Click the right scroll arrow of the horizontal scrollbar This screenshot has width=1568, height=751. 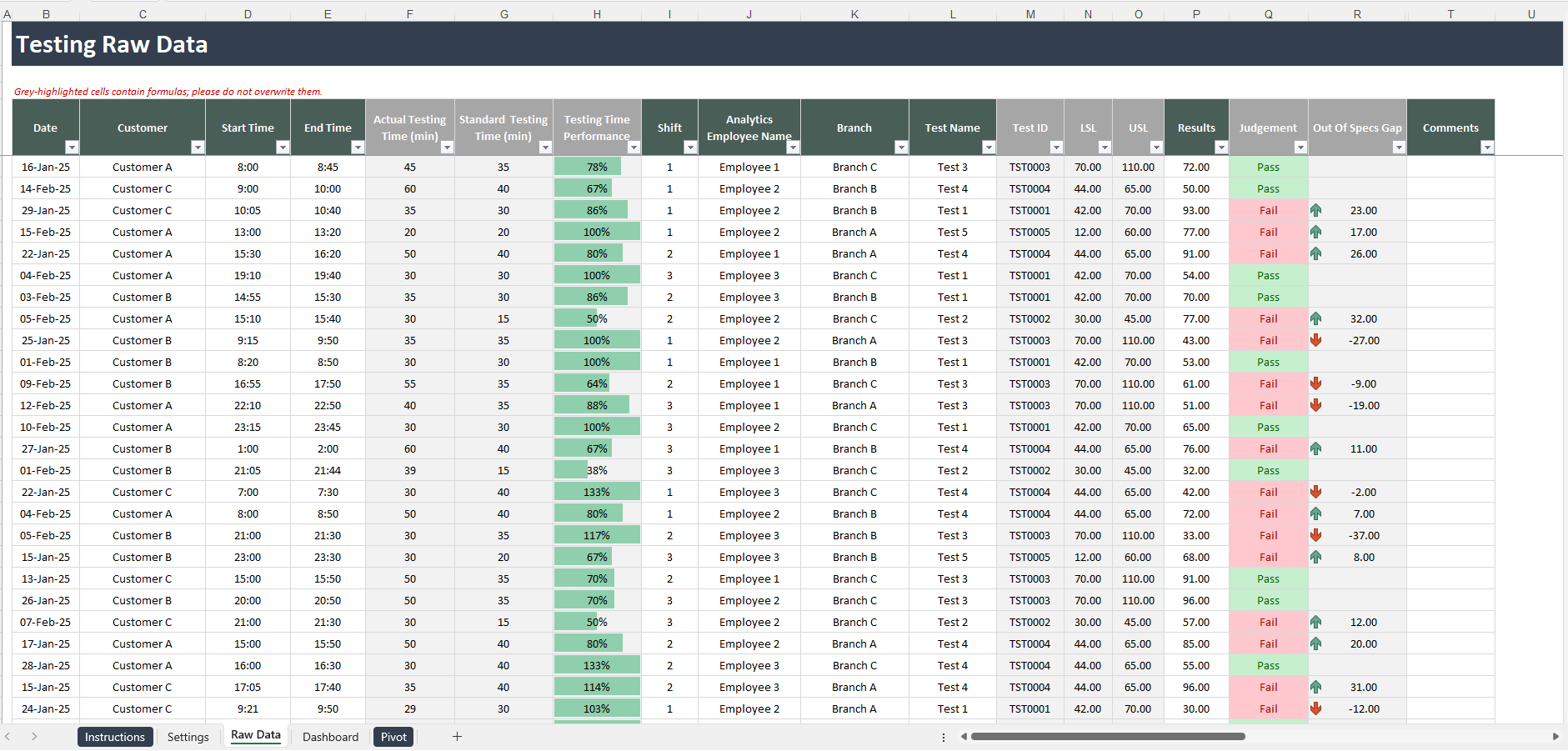pos(1557,737)
